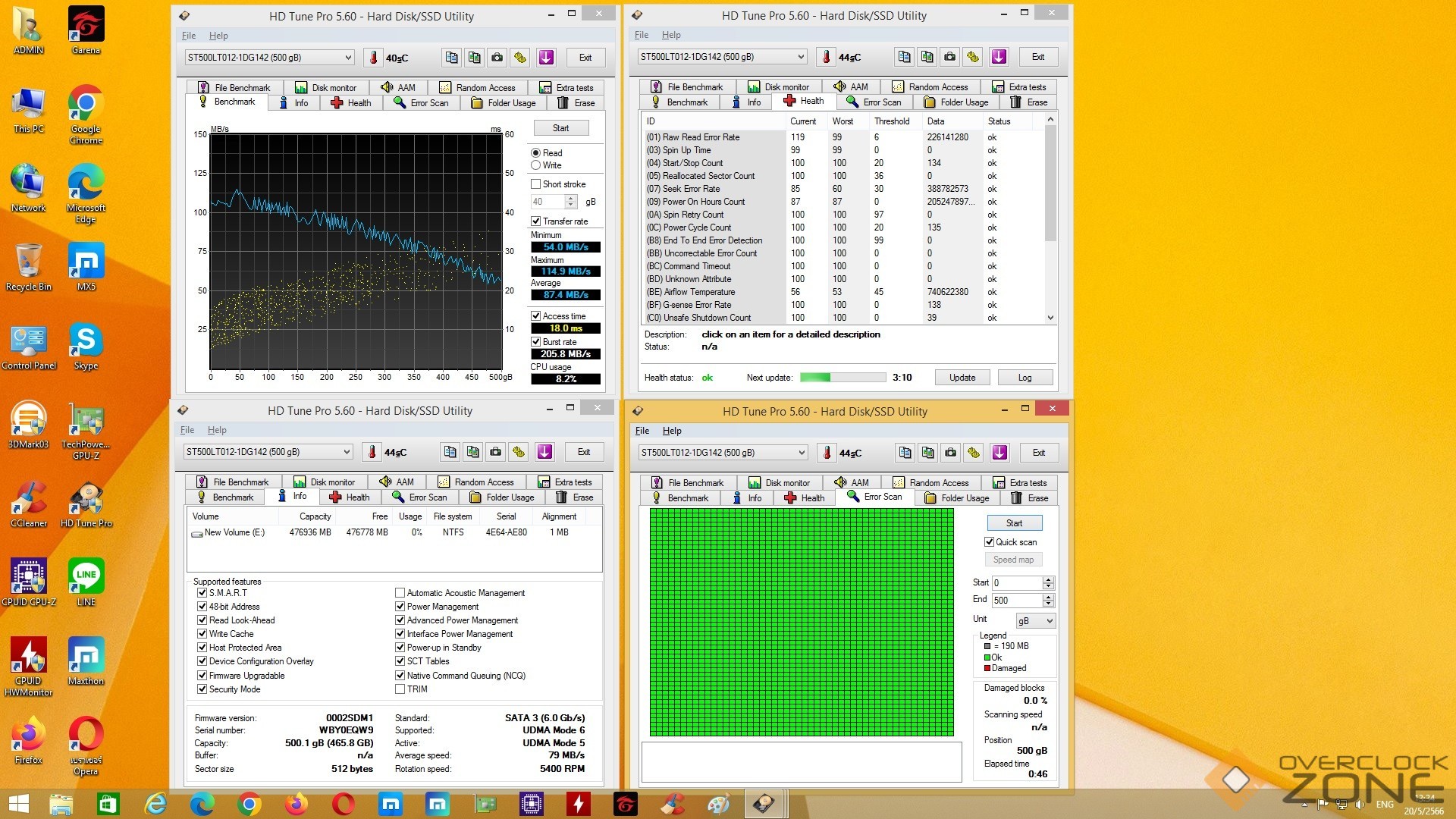Image resolution: width=1456 pixels, height=819 pixels.
Task: Click the options gear icon in Error Scan window
Action: 974,453
